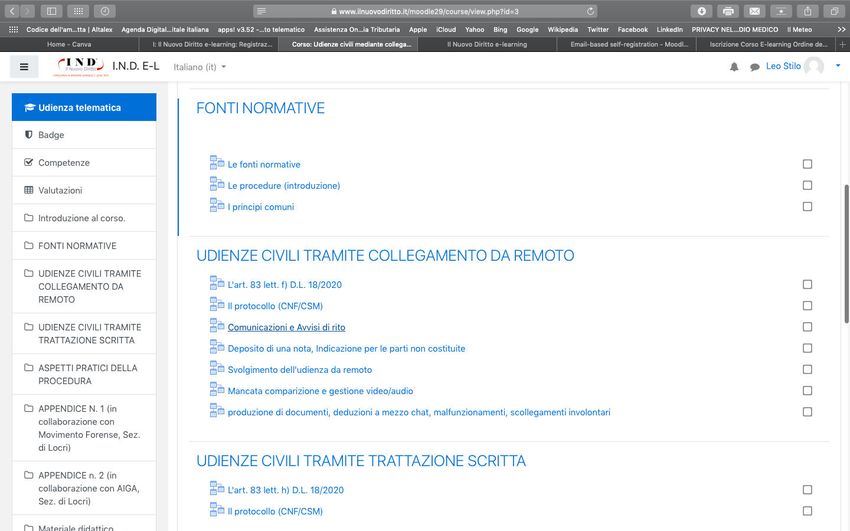Show Safari sidebar button
This screenshot has width=850, height=531.
pos(51,11)
